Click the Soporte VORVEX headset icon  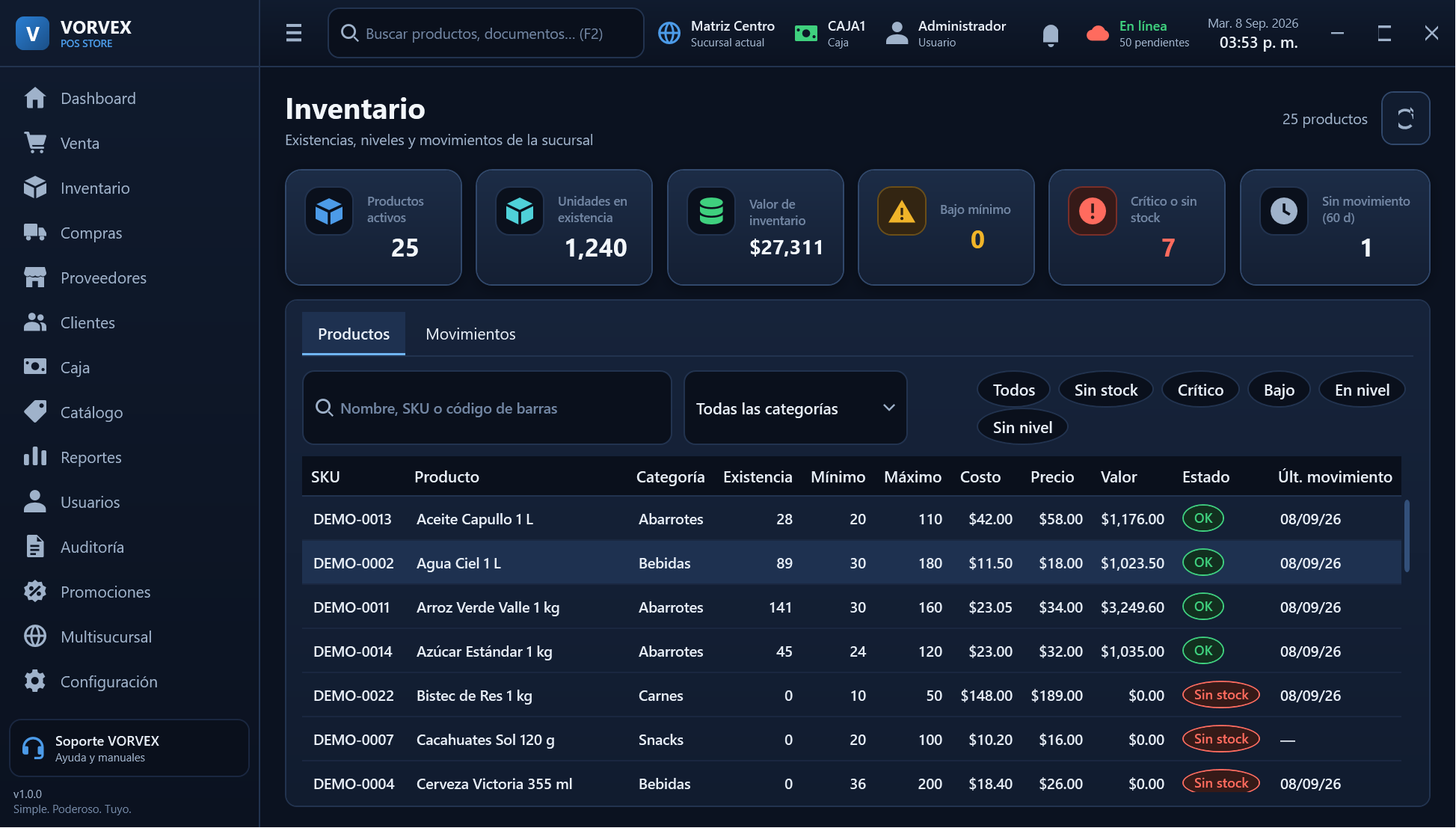tap(33, 748)
